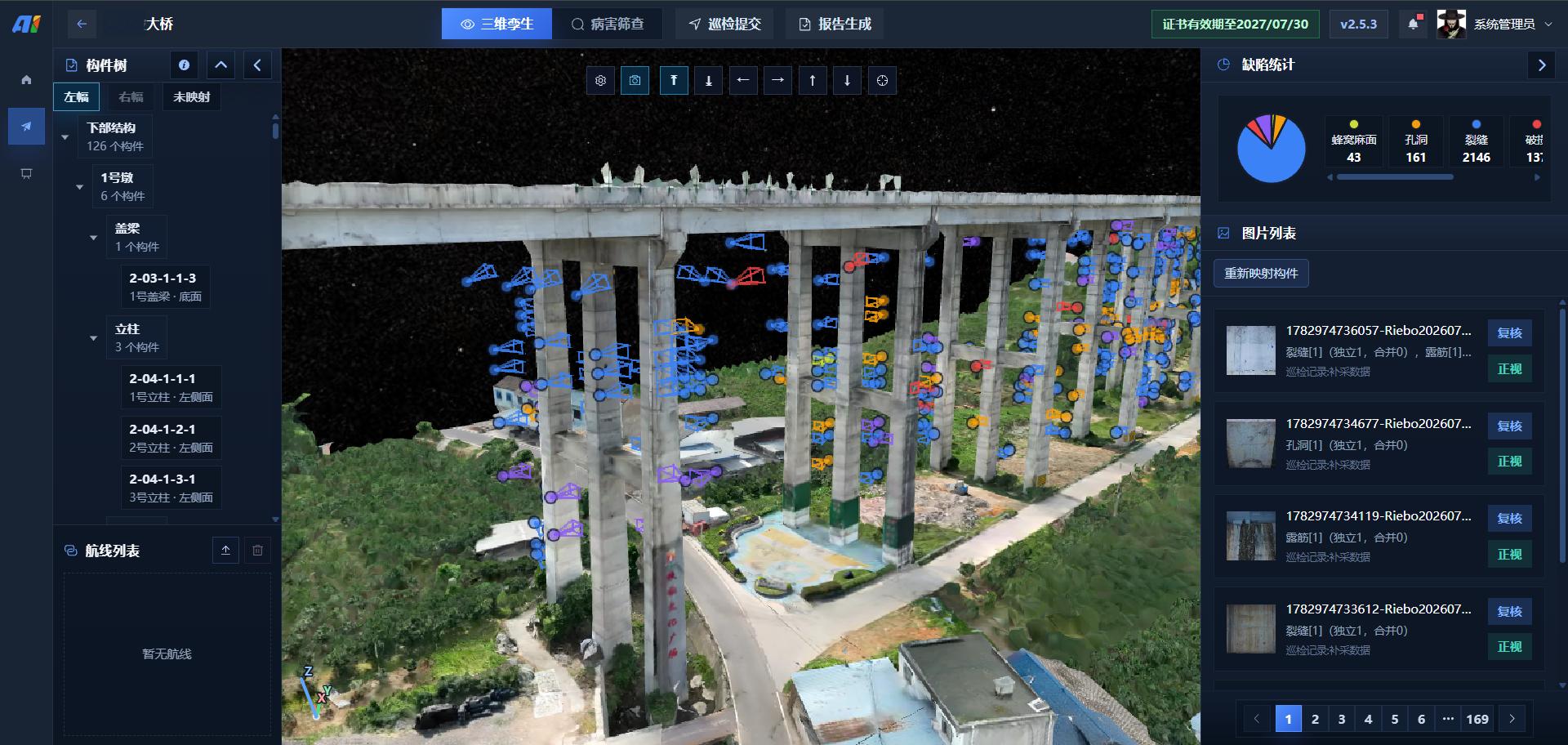Viewport: 1568px width, 745px height.
Task: Click the v2.5.3 version badge
Action: (x=1358, y=25)
